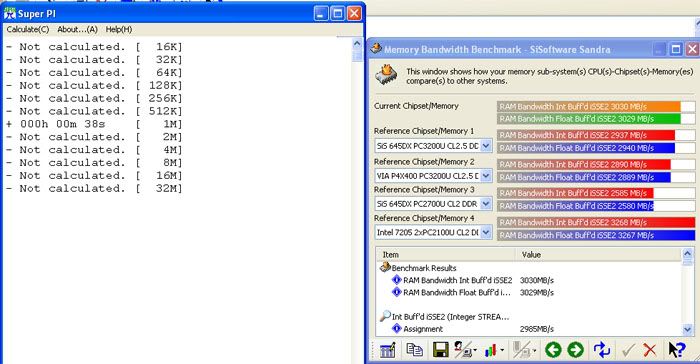Copy results with the copy icon
Screen dimensions: 700x364
point(415,350)
